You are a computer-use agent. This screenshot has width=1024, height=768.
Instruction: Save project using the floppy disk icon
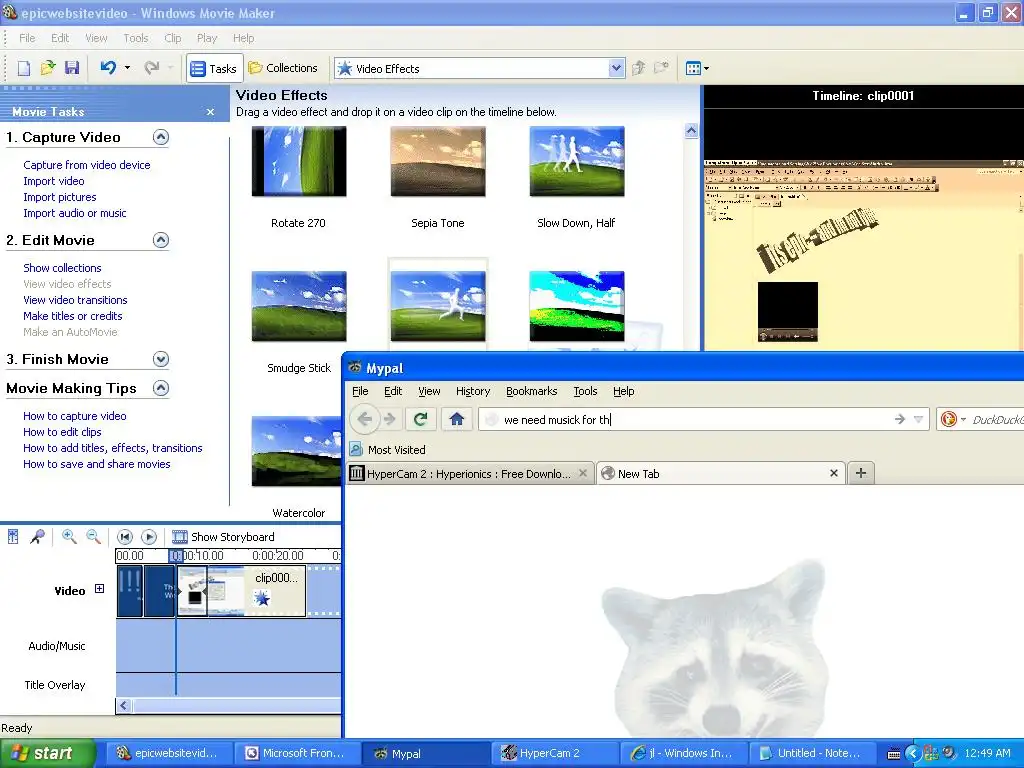(72, 68)
